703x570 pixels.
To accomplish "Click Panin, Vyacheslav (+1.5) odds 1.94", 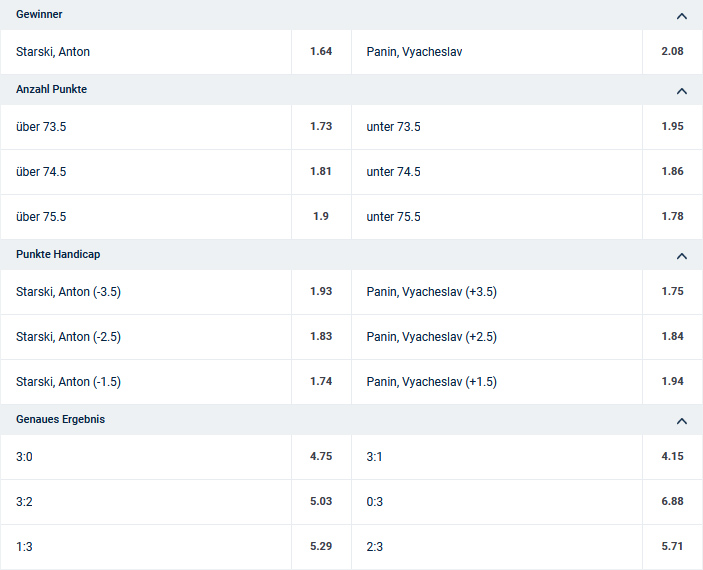I will point(672,382).
